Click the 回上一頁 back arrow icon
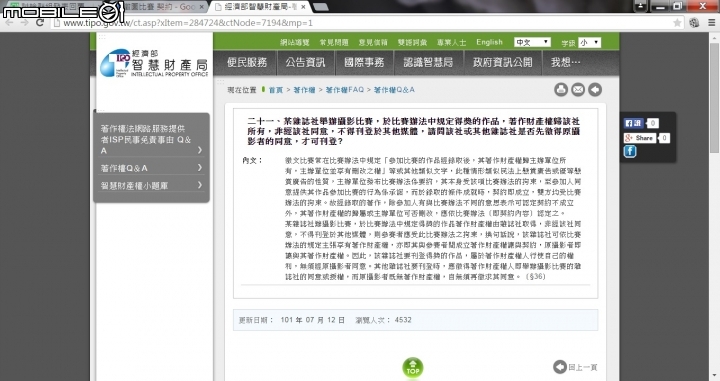The image size is (720, 381). click(x=560, y=367)
